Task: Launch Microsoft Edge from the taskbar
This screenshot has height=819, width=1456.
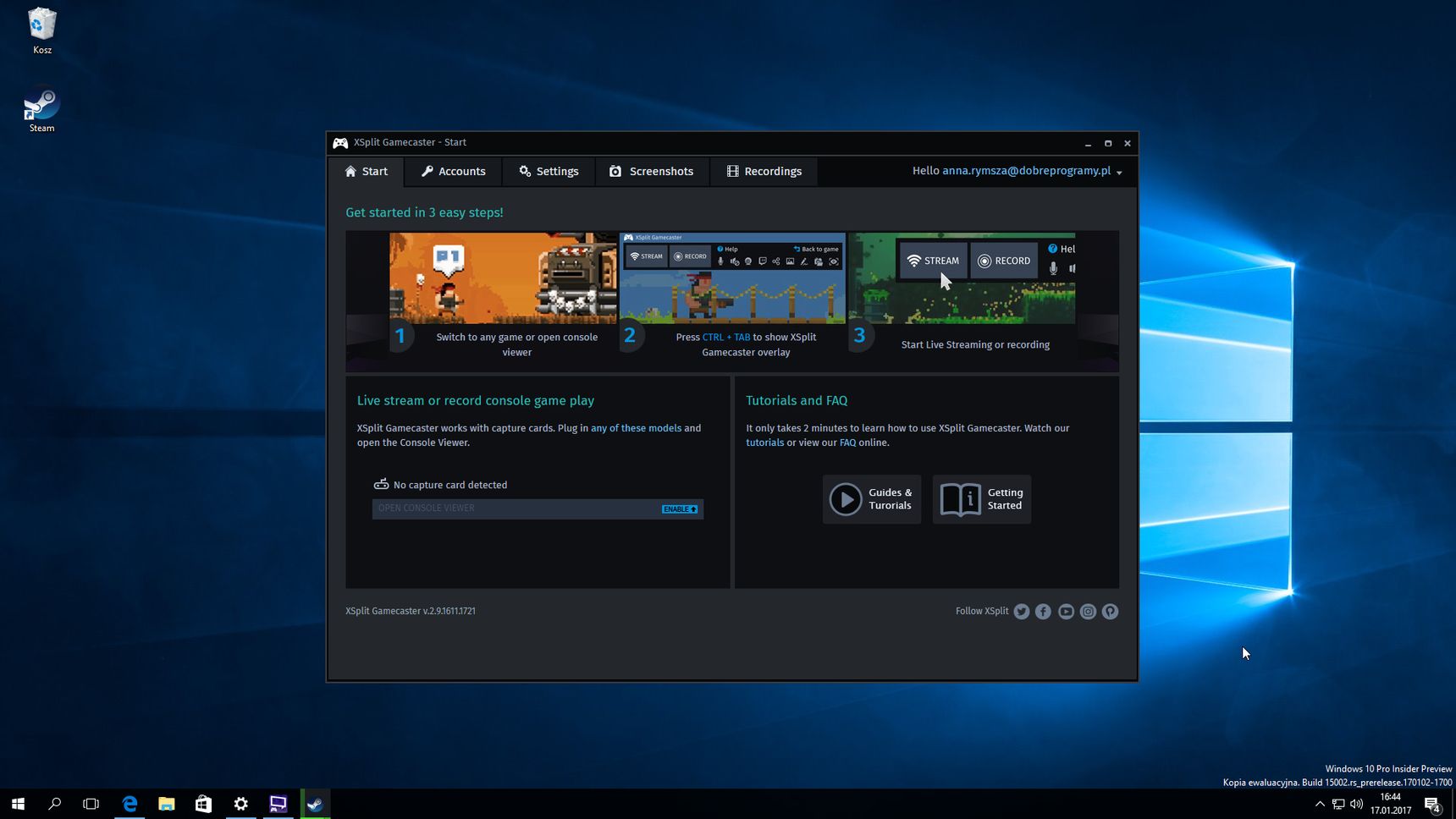Action: pos(130,804)
